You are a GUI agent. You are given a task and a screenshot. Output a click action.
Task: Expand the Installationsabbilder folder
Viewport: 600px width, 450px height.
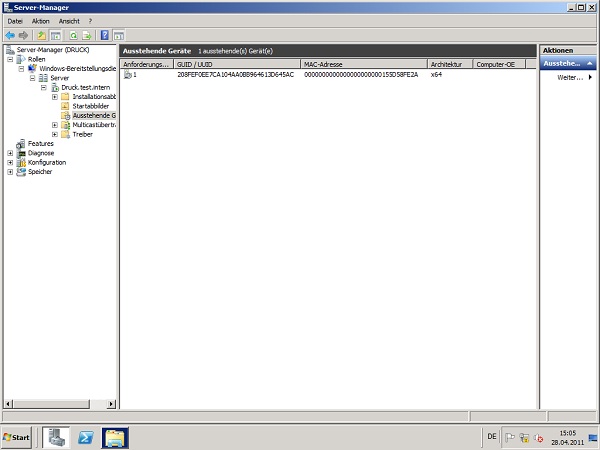click(x=55, y=97)
